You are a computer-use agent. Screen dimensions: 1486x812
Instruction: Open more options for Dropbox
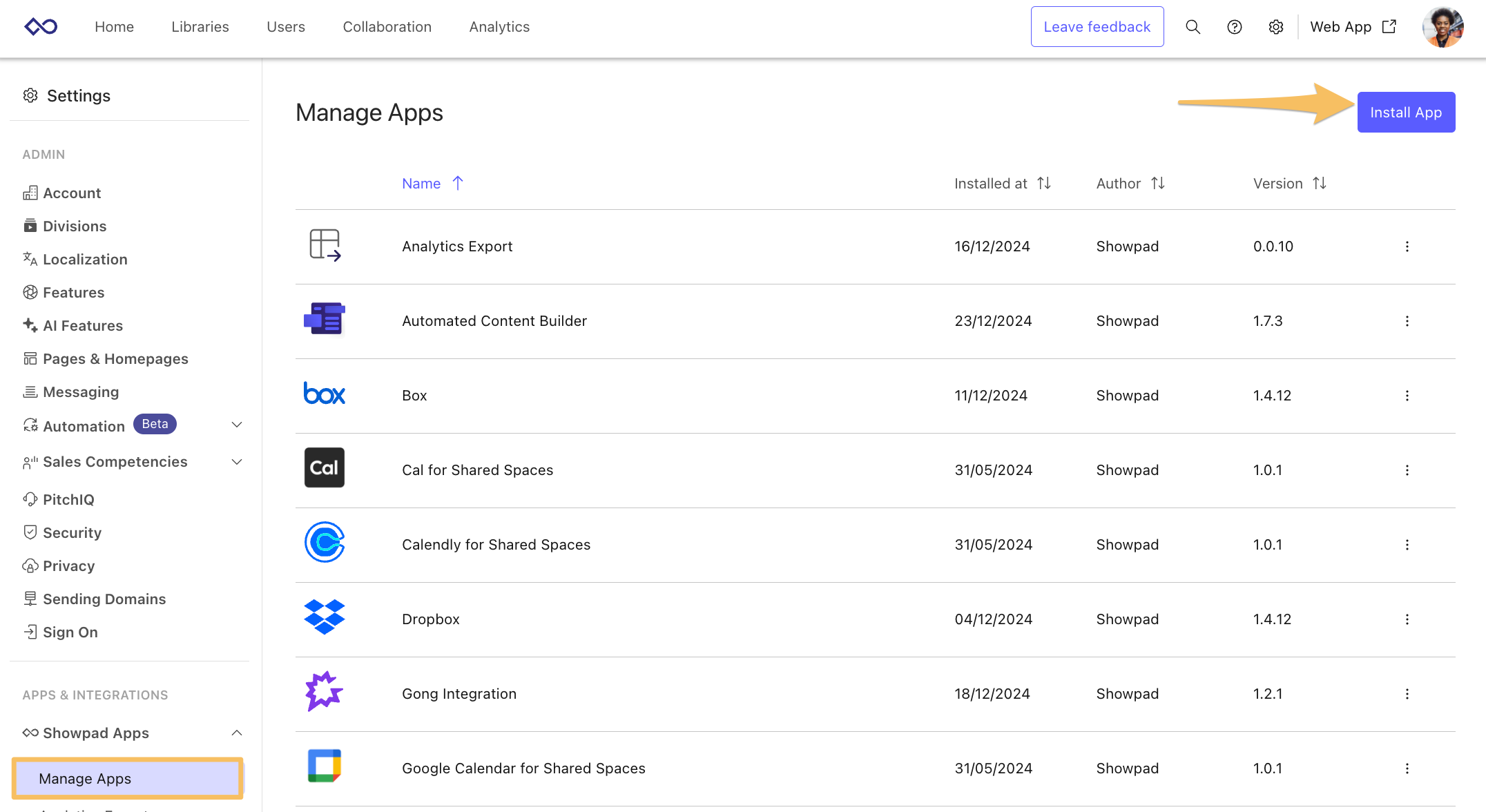click(1407, 619)
